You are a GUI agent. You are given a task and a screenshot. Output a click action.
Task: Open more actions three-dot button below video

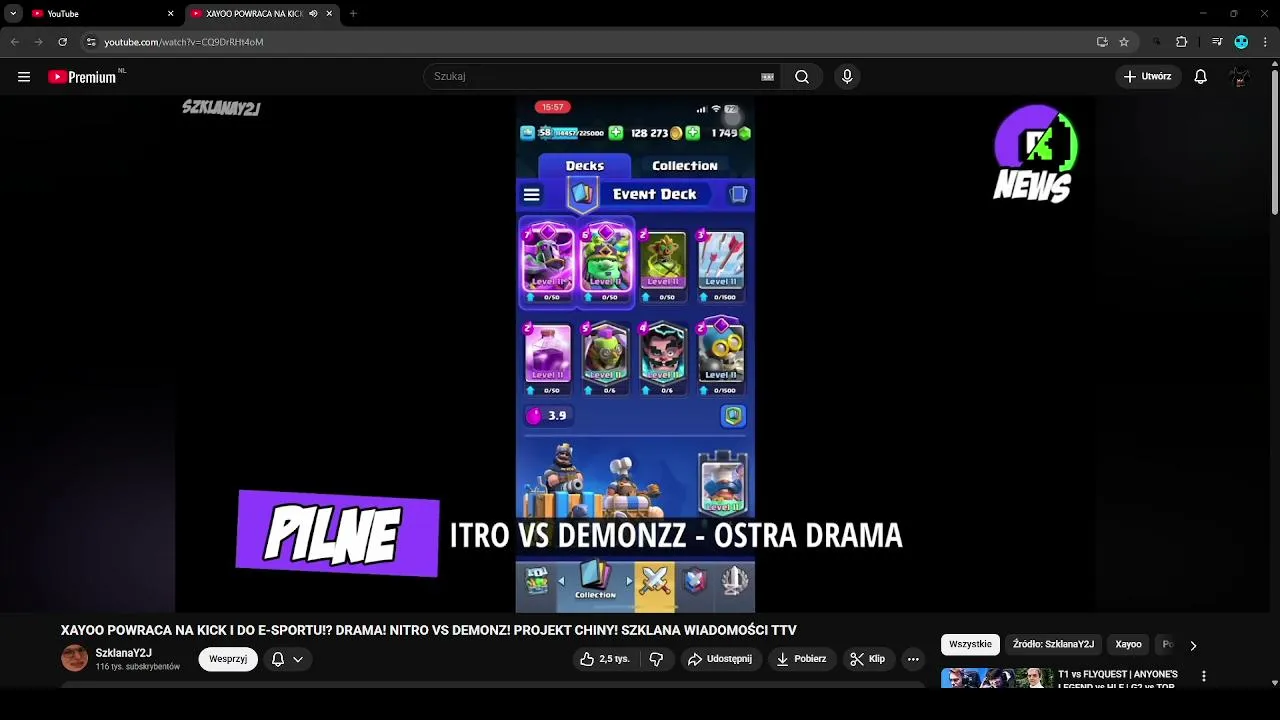pyautogui.click(x=913, y=659)
